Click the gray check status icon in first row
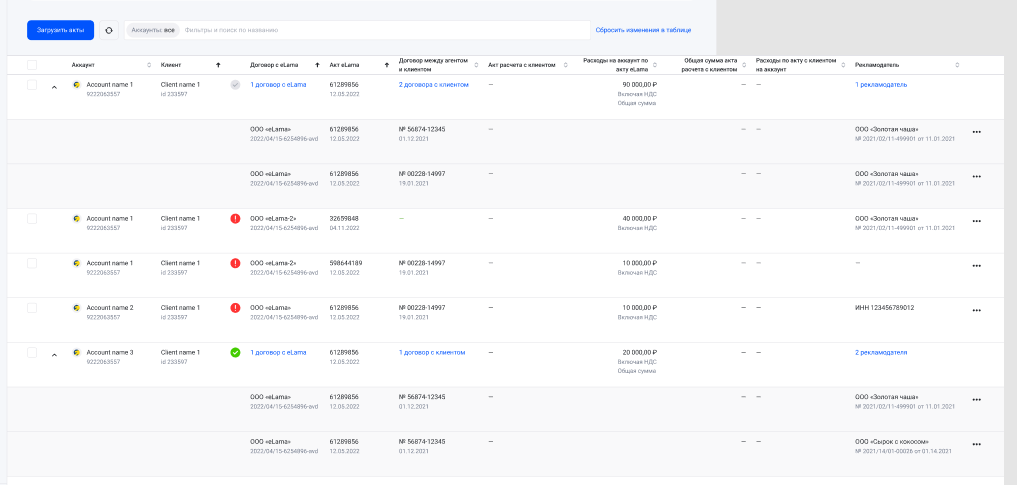 pos(235,85)
